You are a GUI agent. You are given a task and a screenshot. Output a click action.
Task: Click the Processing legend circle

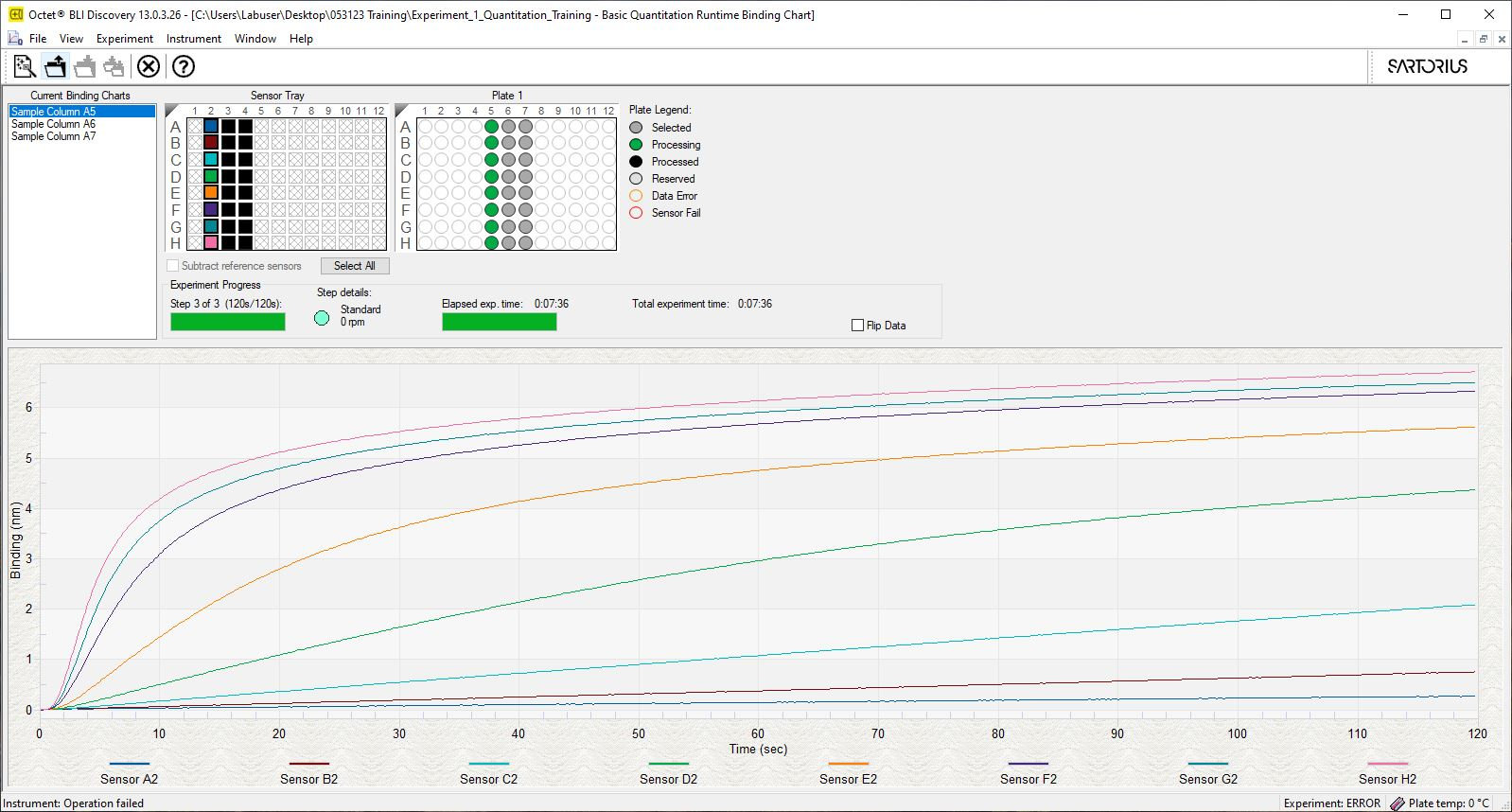tap(636, 145)
